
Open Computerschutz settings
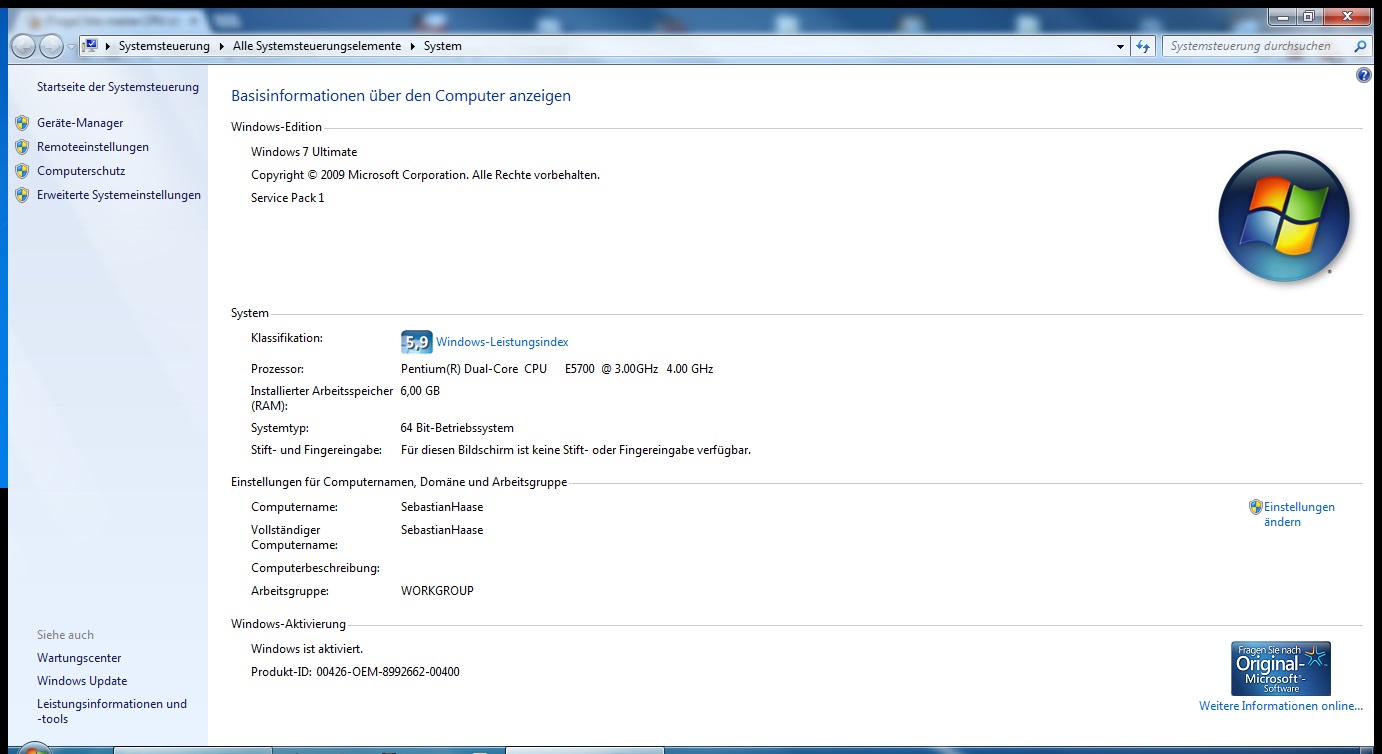[81, 171]
